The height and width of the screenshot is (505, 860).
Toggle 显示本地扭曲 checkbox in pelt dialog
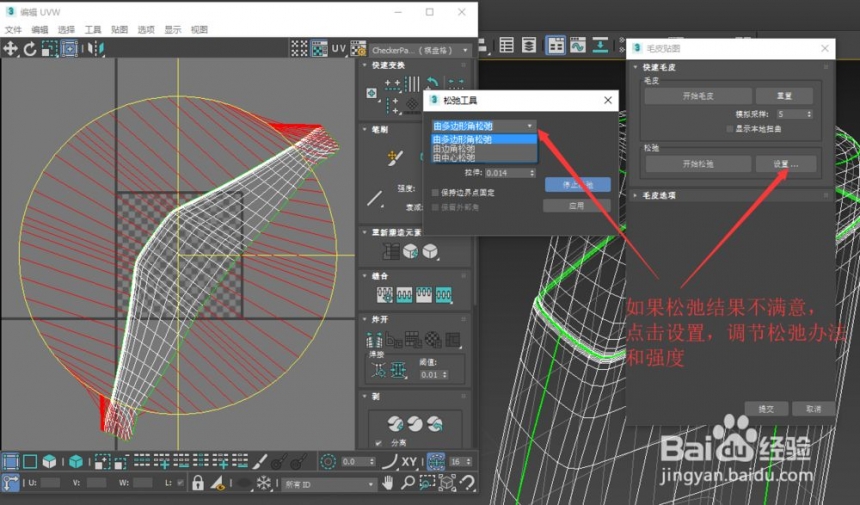pos(729,129)
